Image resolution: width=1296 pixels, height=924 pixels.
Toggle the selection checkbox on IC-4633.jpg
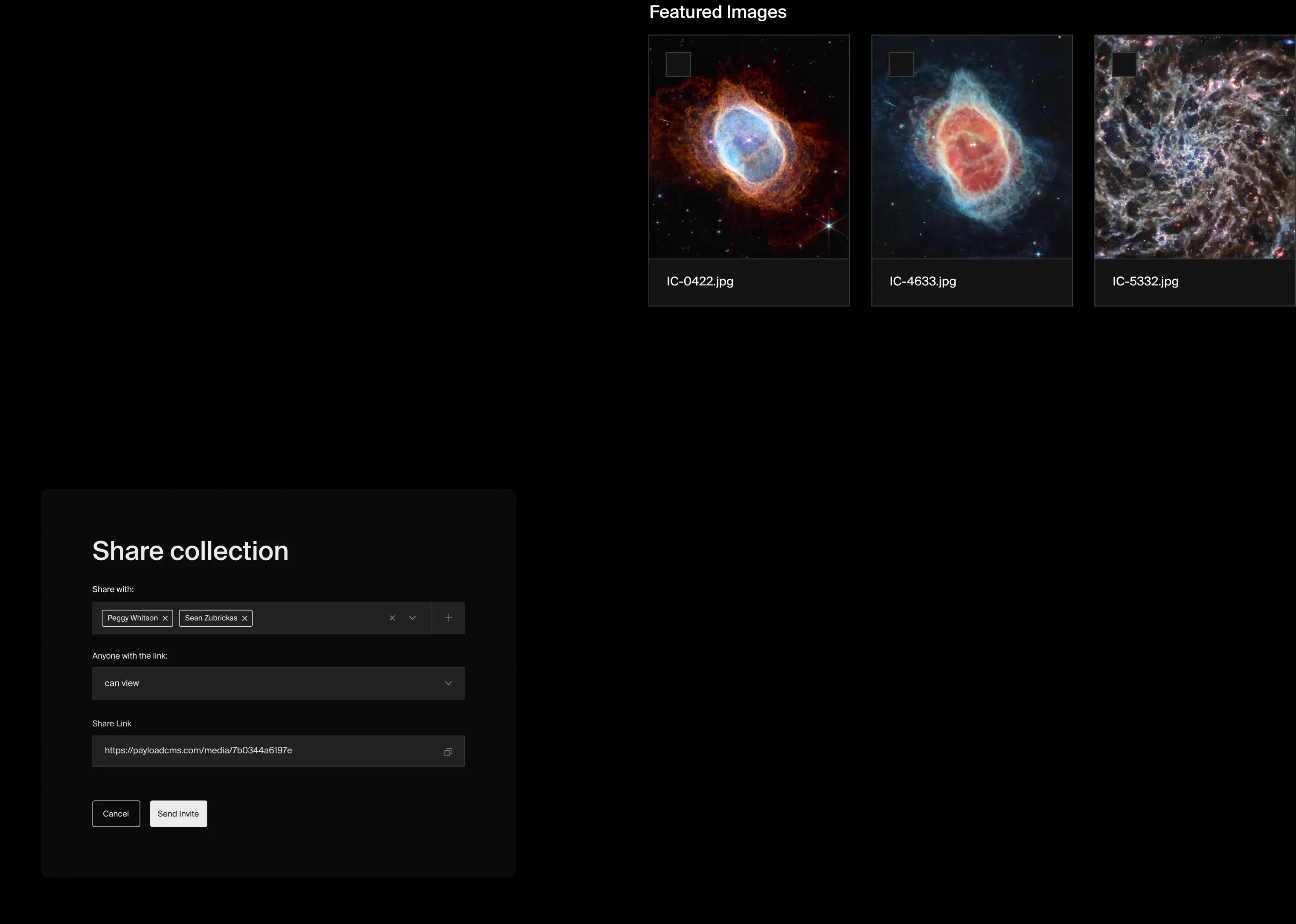tap(901, 64)
